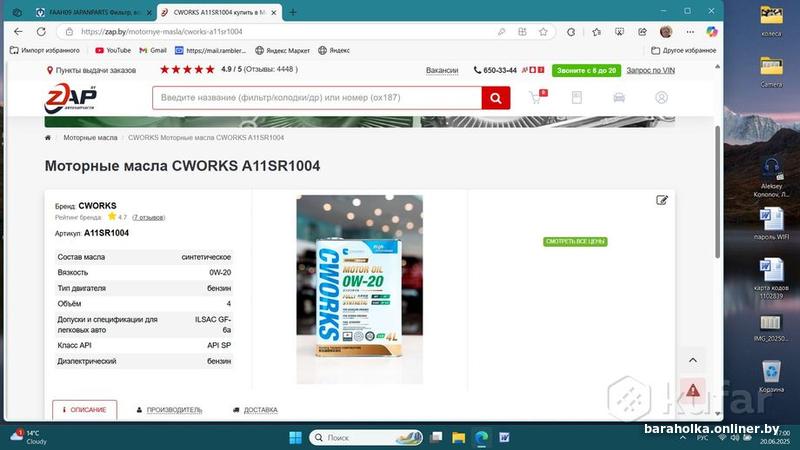800x450 pixels.
Task: Open the Gmail bookmark
Action: [153, 51]
